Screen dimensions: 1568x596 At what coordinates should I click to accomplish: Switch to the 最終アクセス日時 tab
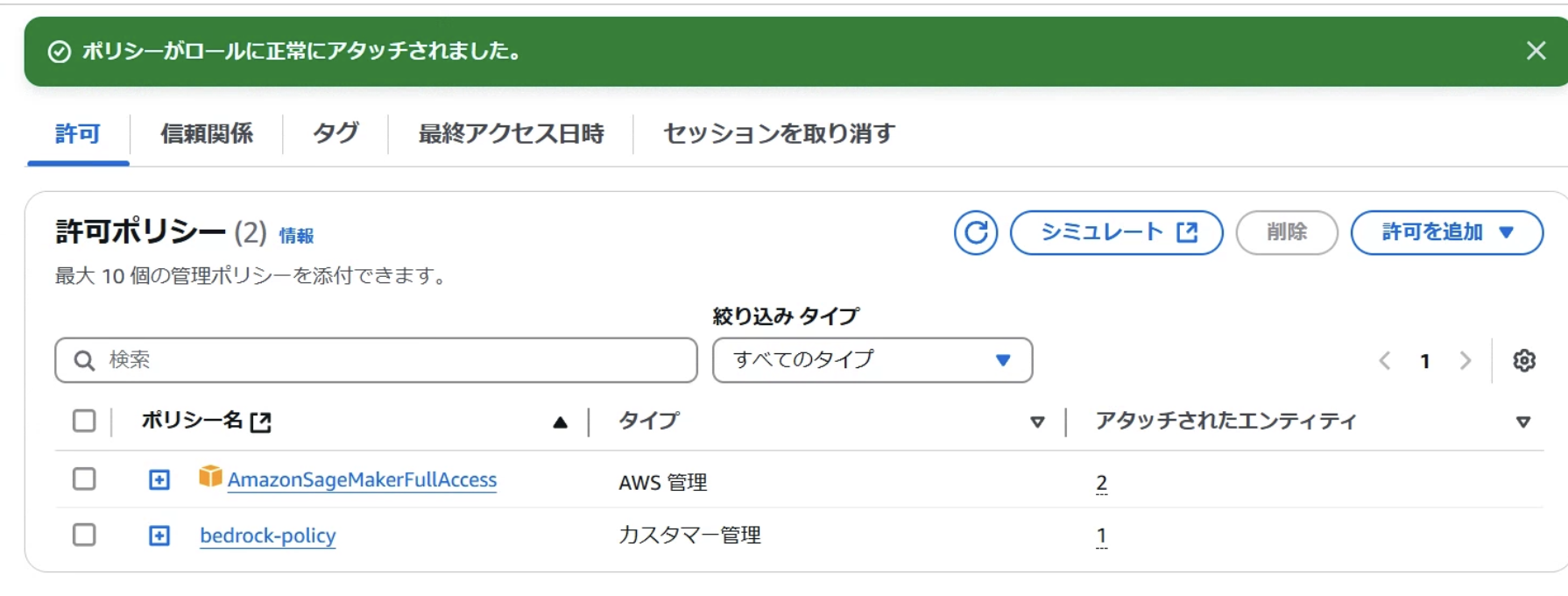(512, 133)
